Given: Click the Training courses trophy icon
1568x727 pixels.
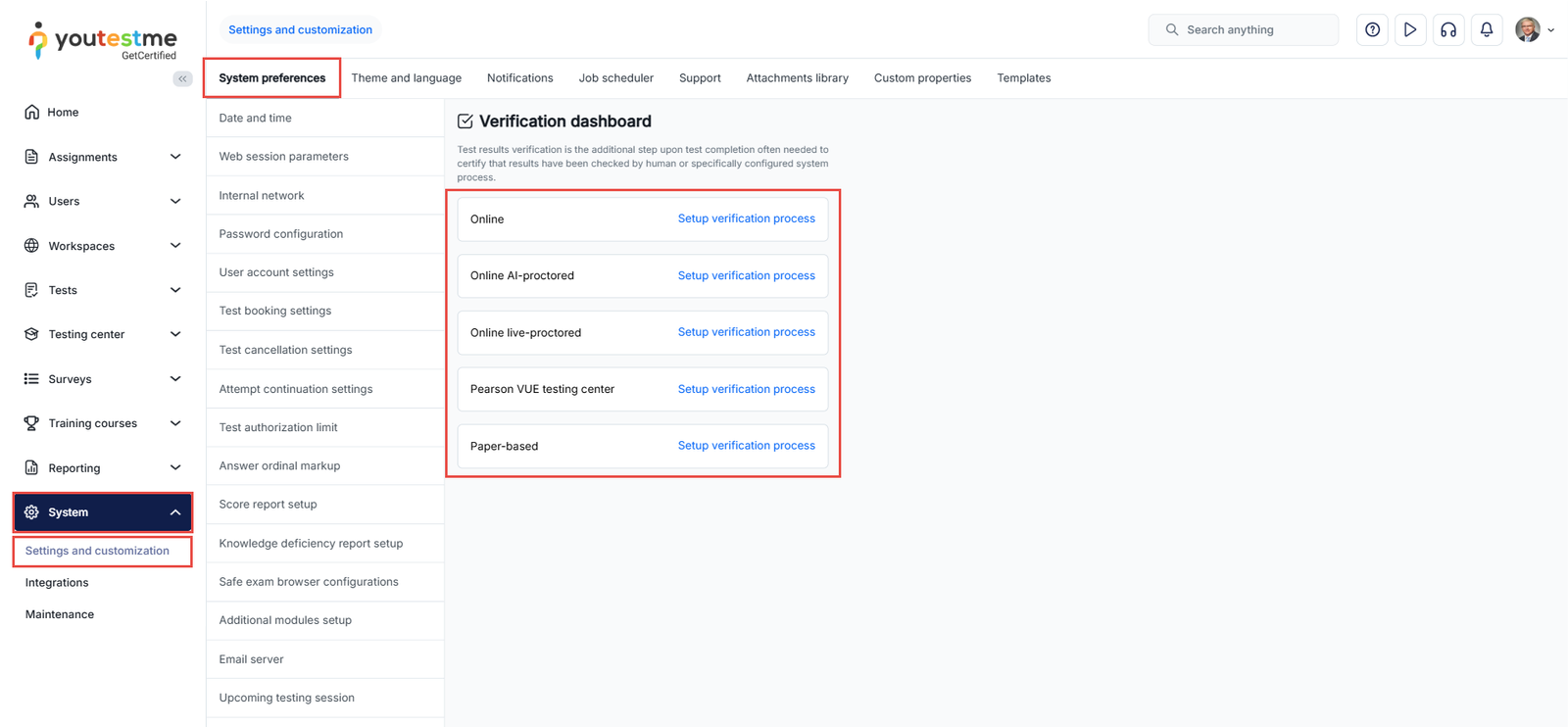Looking at the screenshot, I should 31,423.
